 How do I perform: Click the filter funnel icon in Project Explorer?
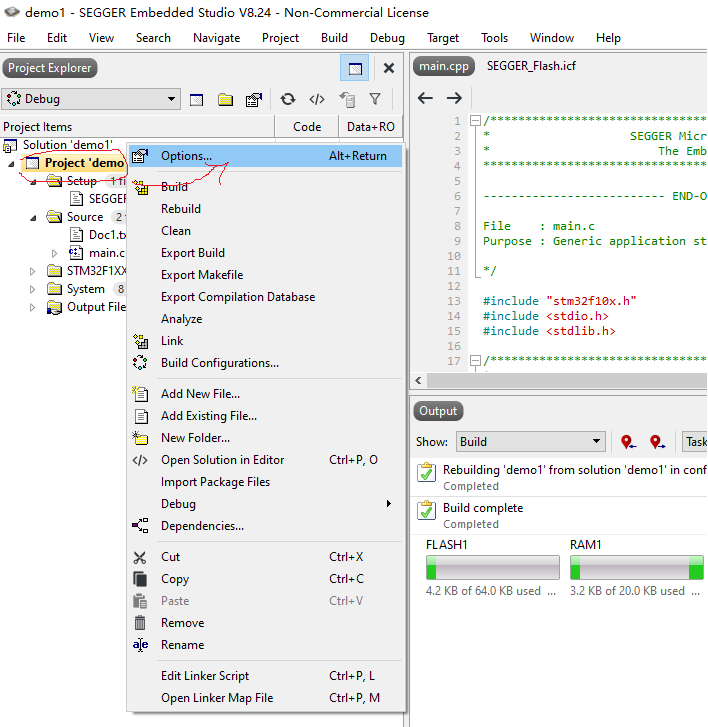375,99
